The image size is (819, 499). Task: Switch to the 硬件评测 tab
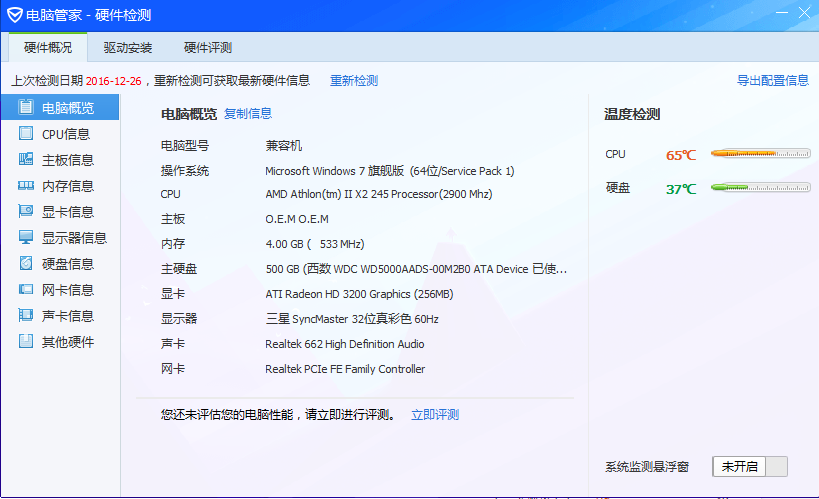[207, 48]
